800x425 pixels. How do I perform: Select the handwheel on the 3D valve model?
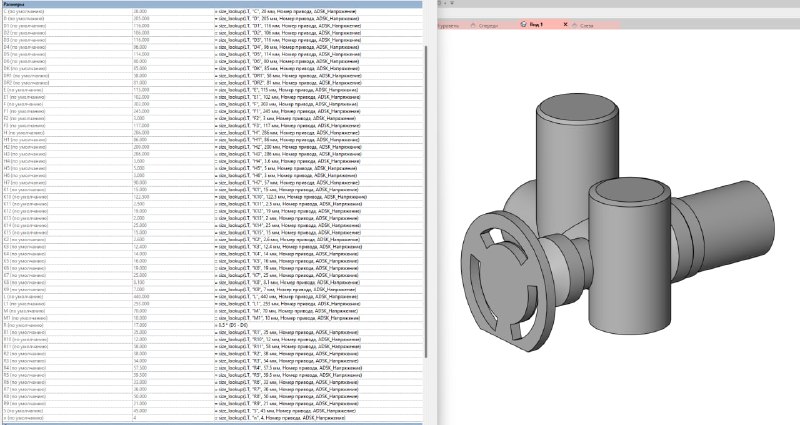[508, 281]
